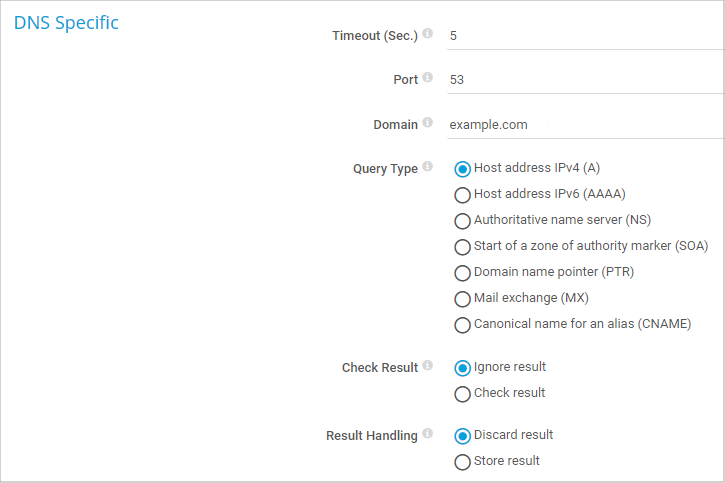The width and height of the screenshot is (725, 483).
Task: Click the Port field containing 53
Action: click(585, 80)
